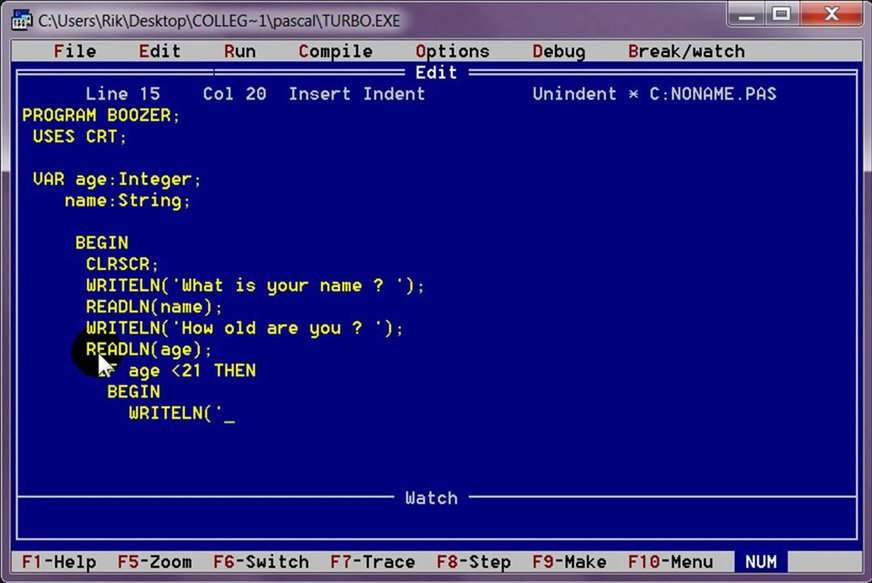Click the READLN(name) code line

point(154,307)
